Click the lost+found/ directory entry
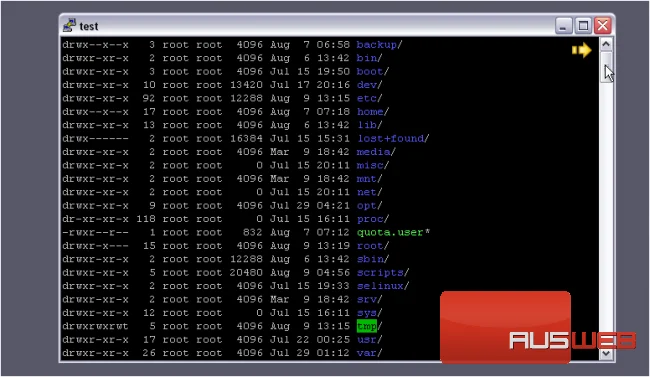Screen dimensions: 650x377 coord(393,139)
